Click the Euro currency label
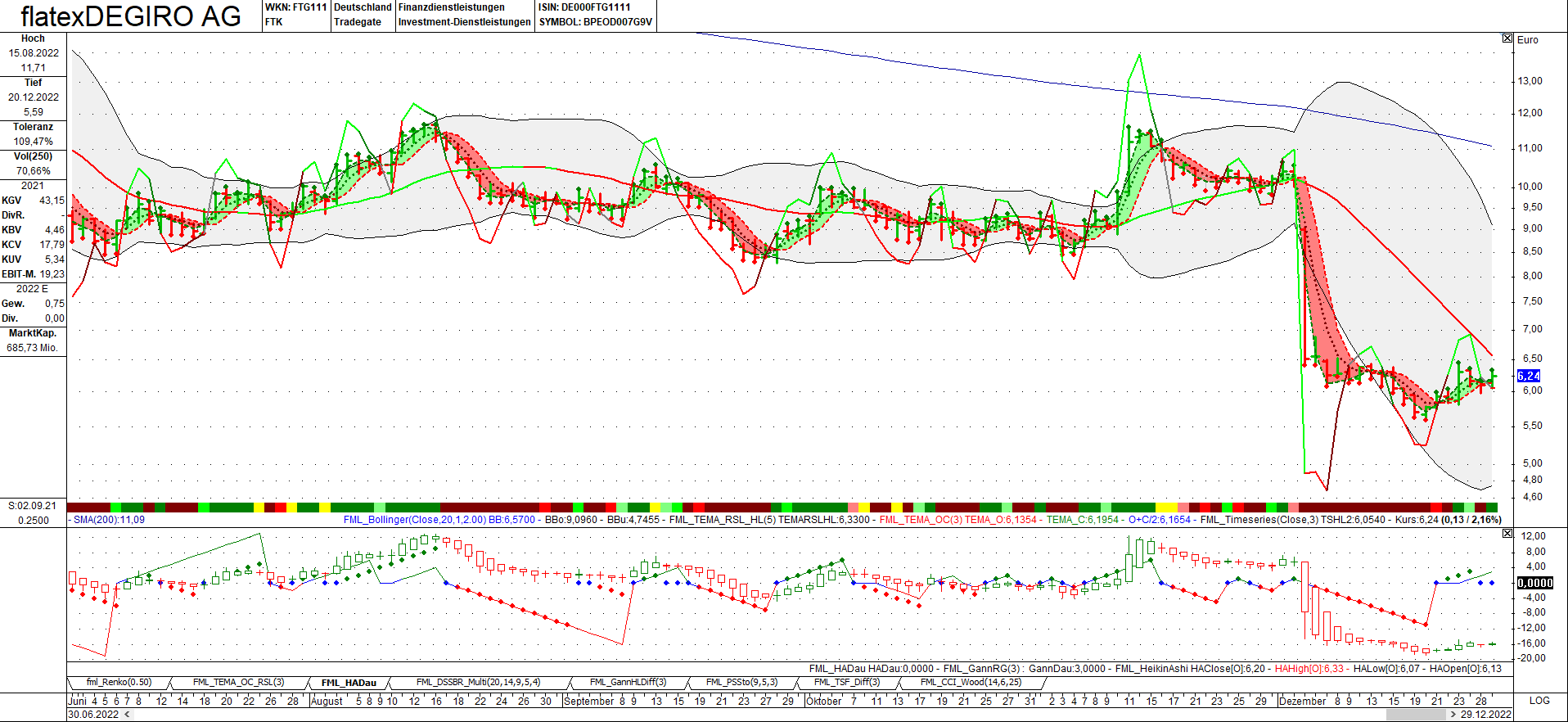The width and height of the screenshot is (1568, 722). (x=1528, y=39)
